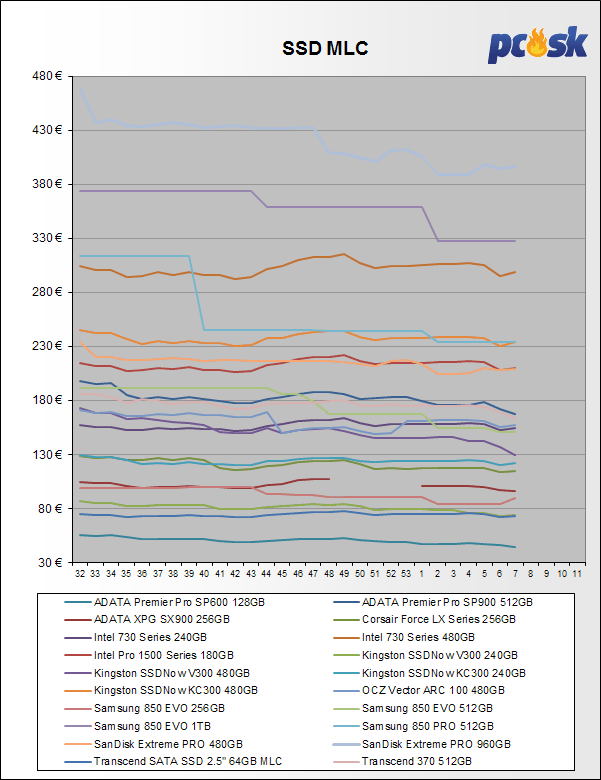
Task: Click week 40 on the x-axis
Action: point(204,574)
